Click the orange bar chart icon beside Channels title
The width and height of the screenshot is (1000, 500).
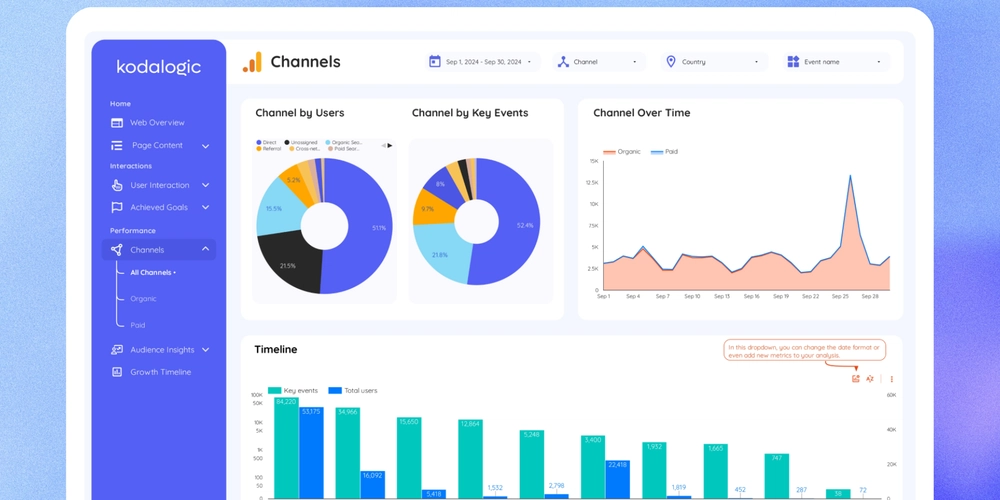(x=252, y=62)
